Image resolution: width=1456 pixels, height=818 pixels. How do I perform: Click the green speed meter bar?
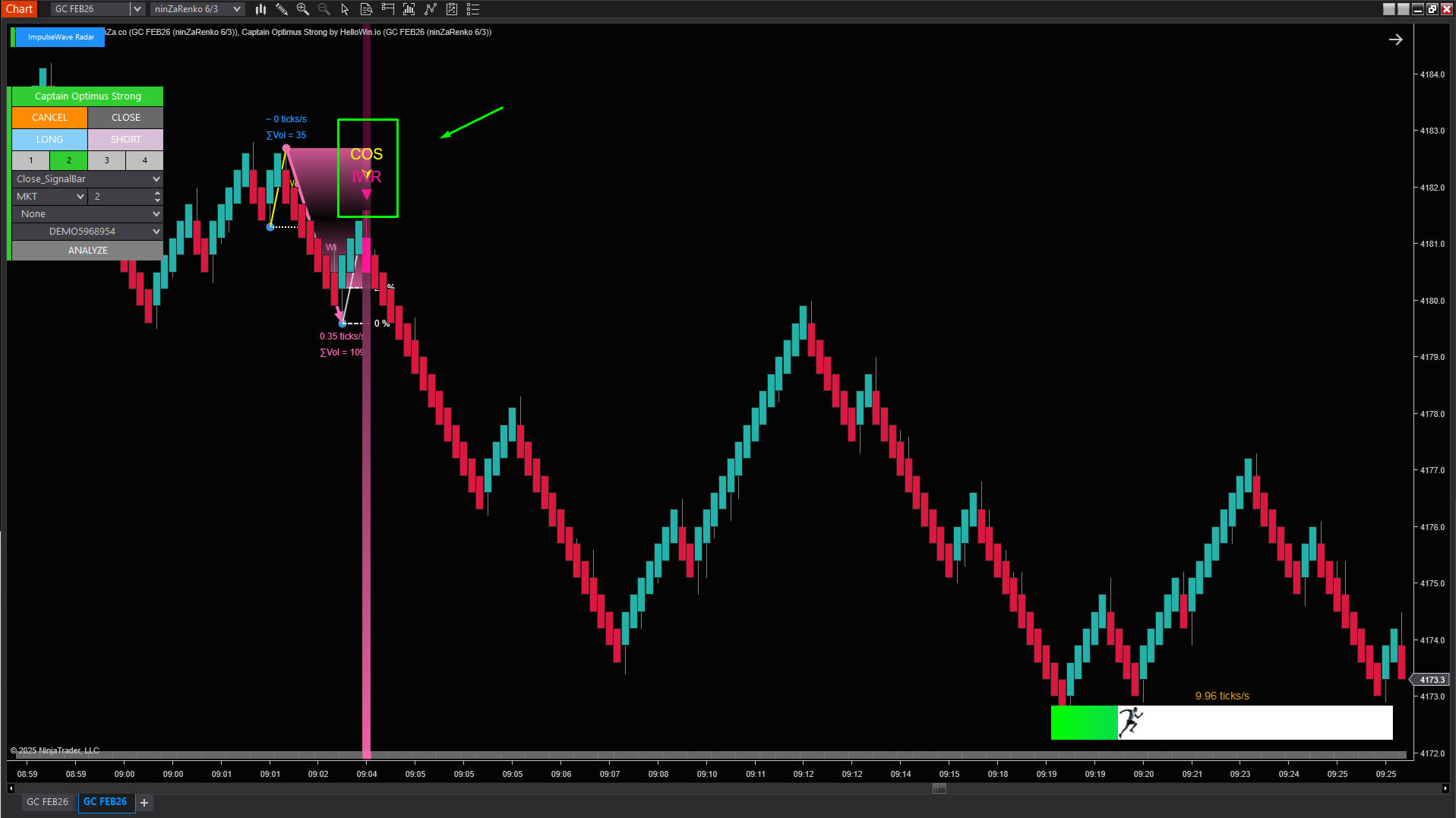(1083, 722)
